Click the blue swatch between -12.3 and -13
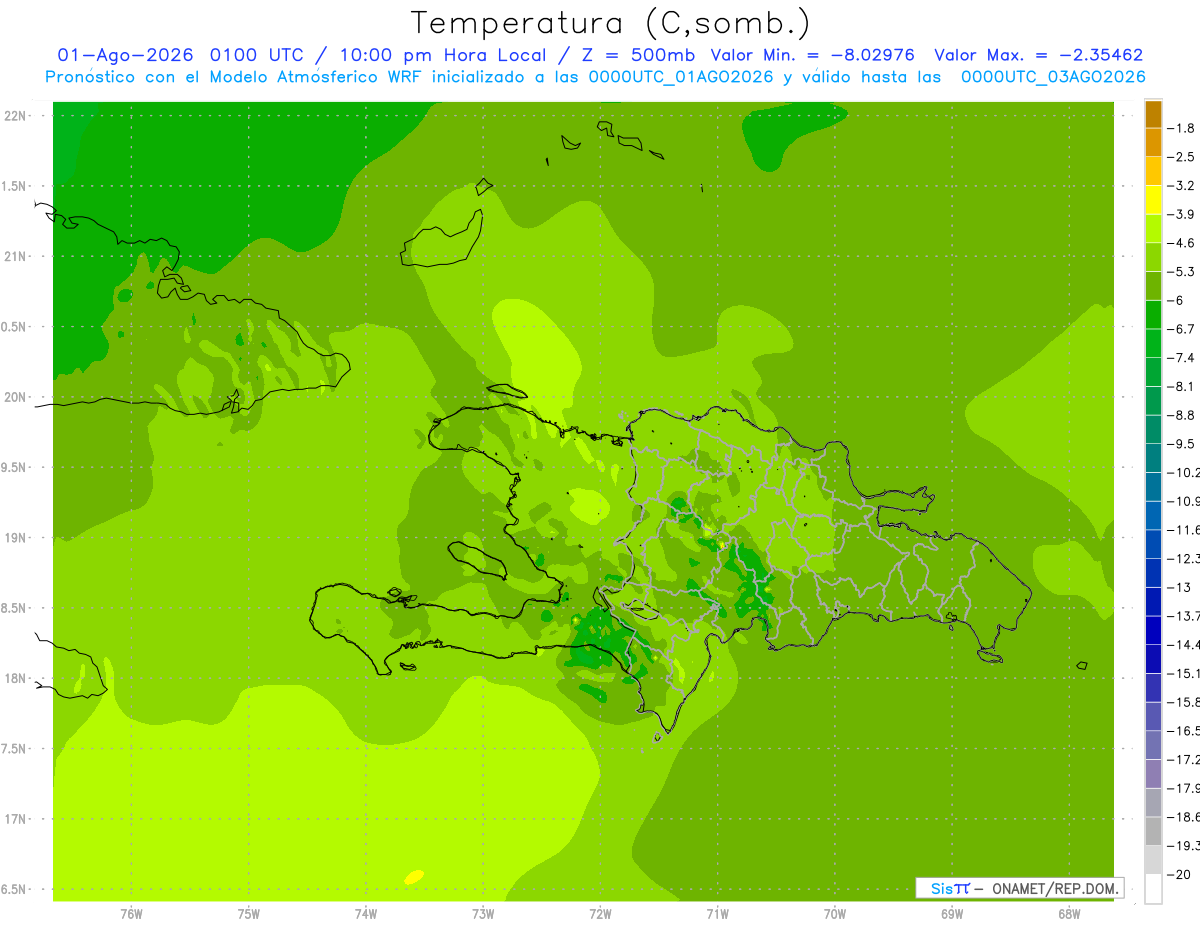1200x927 pixels. (x=1153, y=573)
